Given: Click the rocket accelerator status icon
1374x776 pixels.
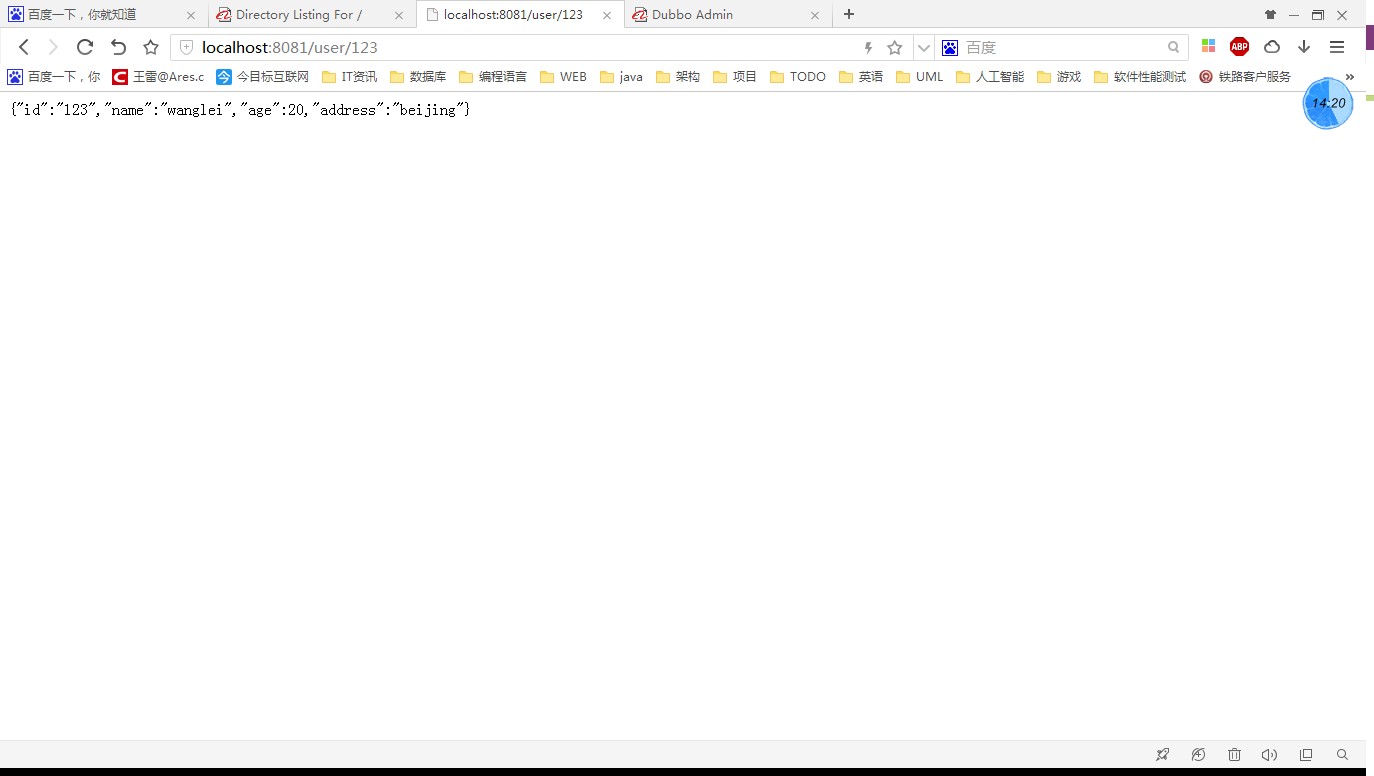Looking at the screenshot, I should (x=1162, y=755).
